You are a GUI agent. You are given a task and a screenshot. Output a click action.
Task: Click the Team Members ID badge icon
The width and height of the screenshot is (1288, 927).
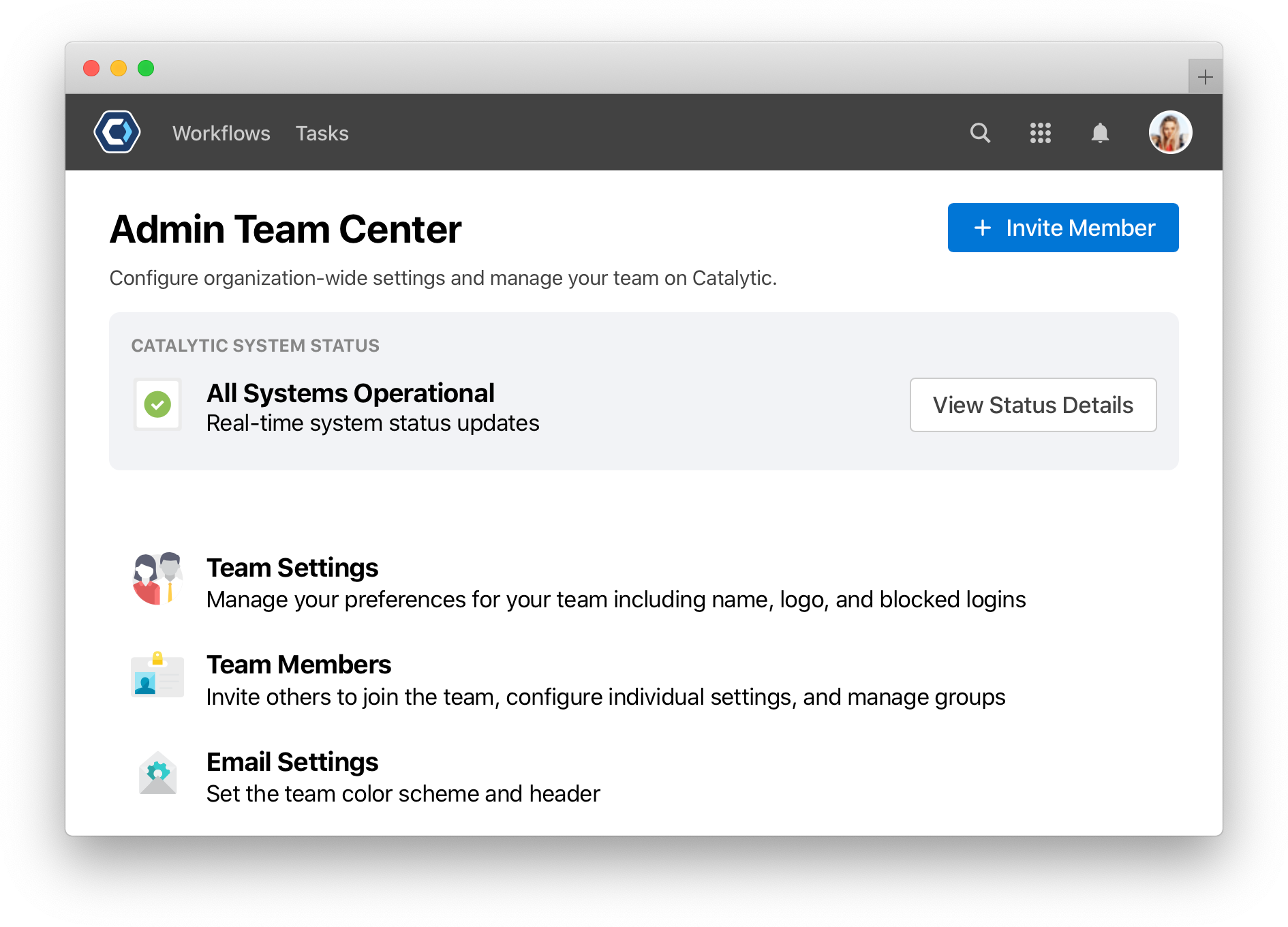point(157,675)
